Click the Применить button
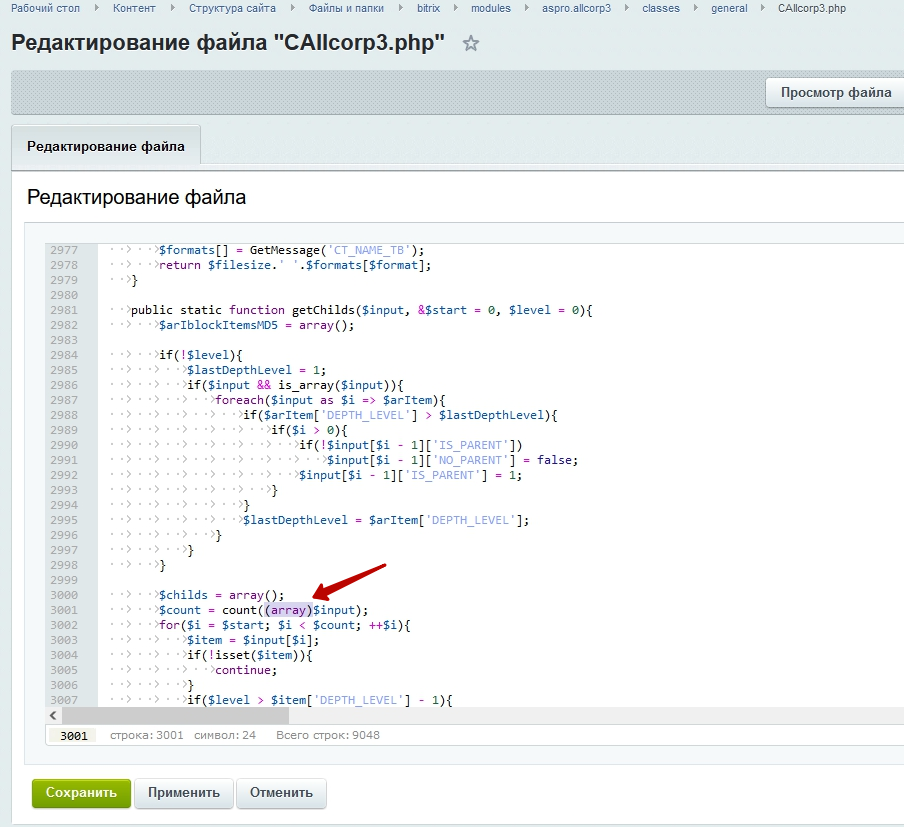904x827 pixels. coord(184,793)
